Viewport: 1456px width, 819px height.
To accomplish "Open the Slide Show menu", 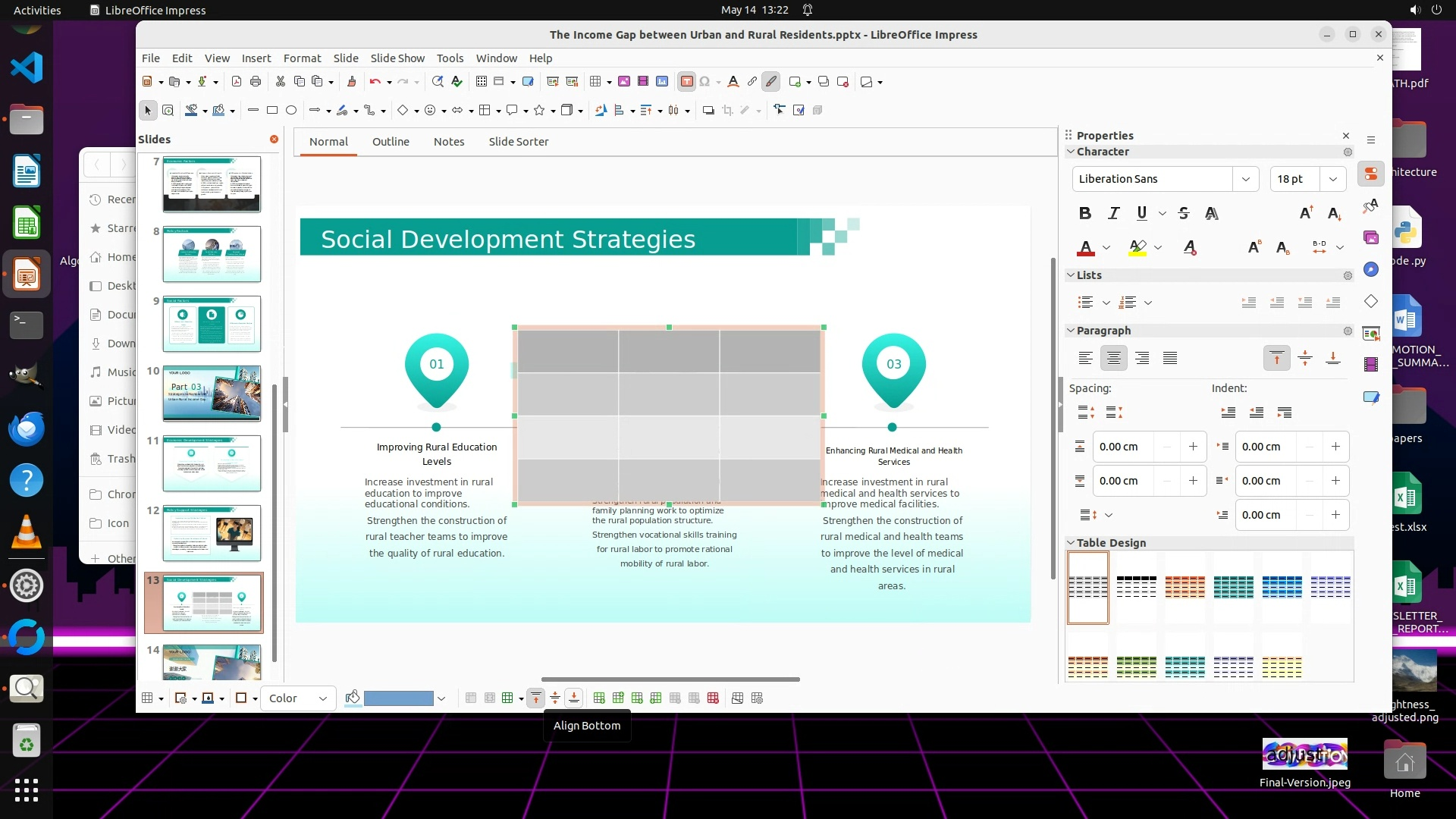I will click(x=397, y=58).
